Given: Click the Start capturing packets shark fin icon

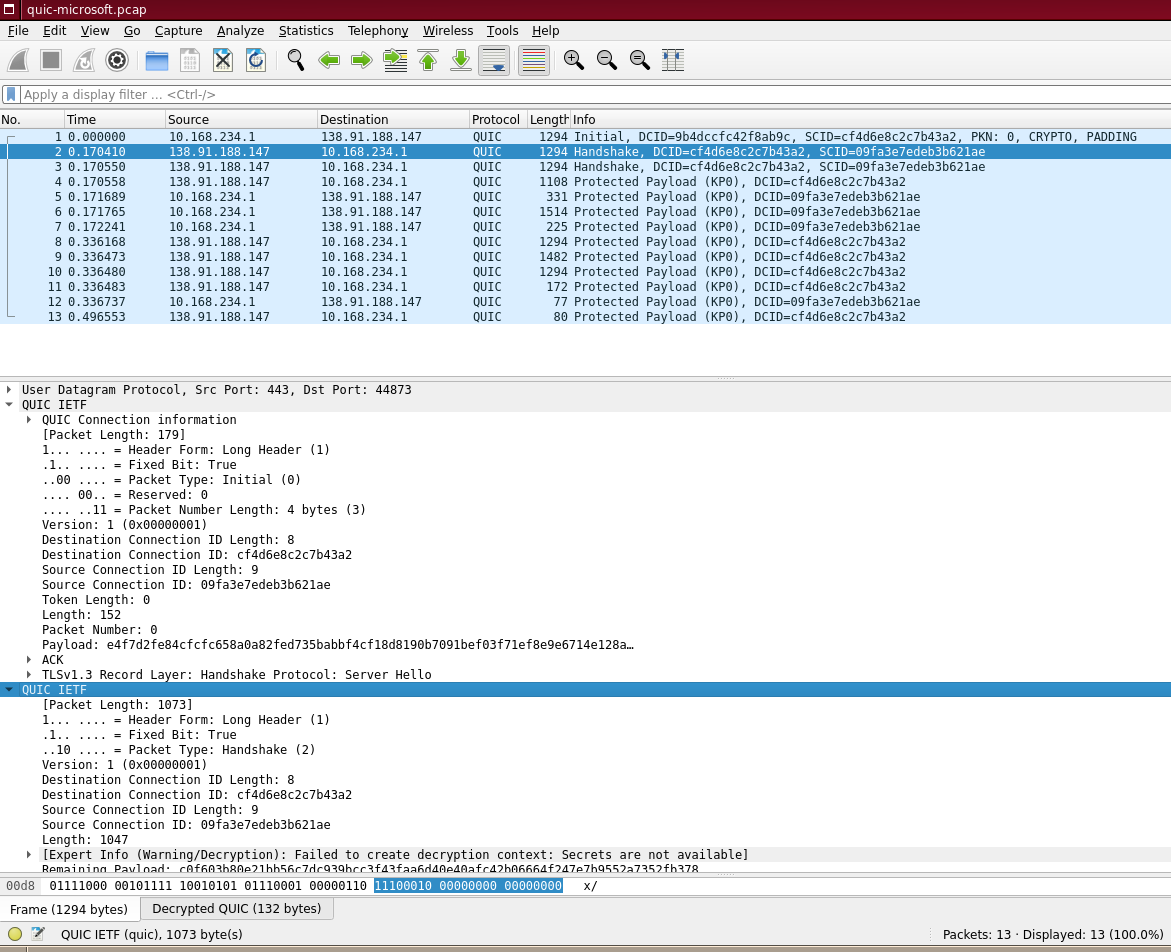Looking at the screenshot, I should [x=19, y=60].
